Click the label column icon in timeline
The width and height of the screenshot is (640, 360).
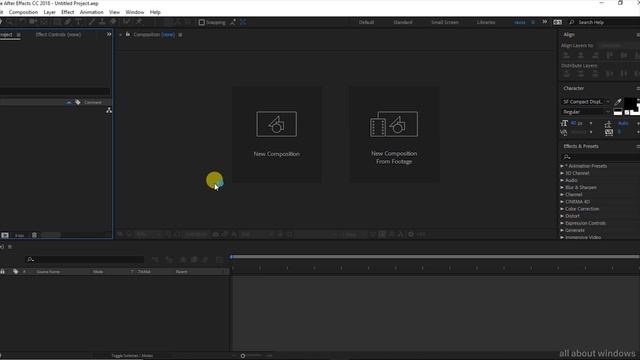[16, 271]
